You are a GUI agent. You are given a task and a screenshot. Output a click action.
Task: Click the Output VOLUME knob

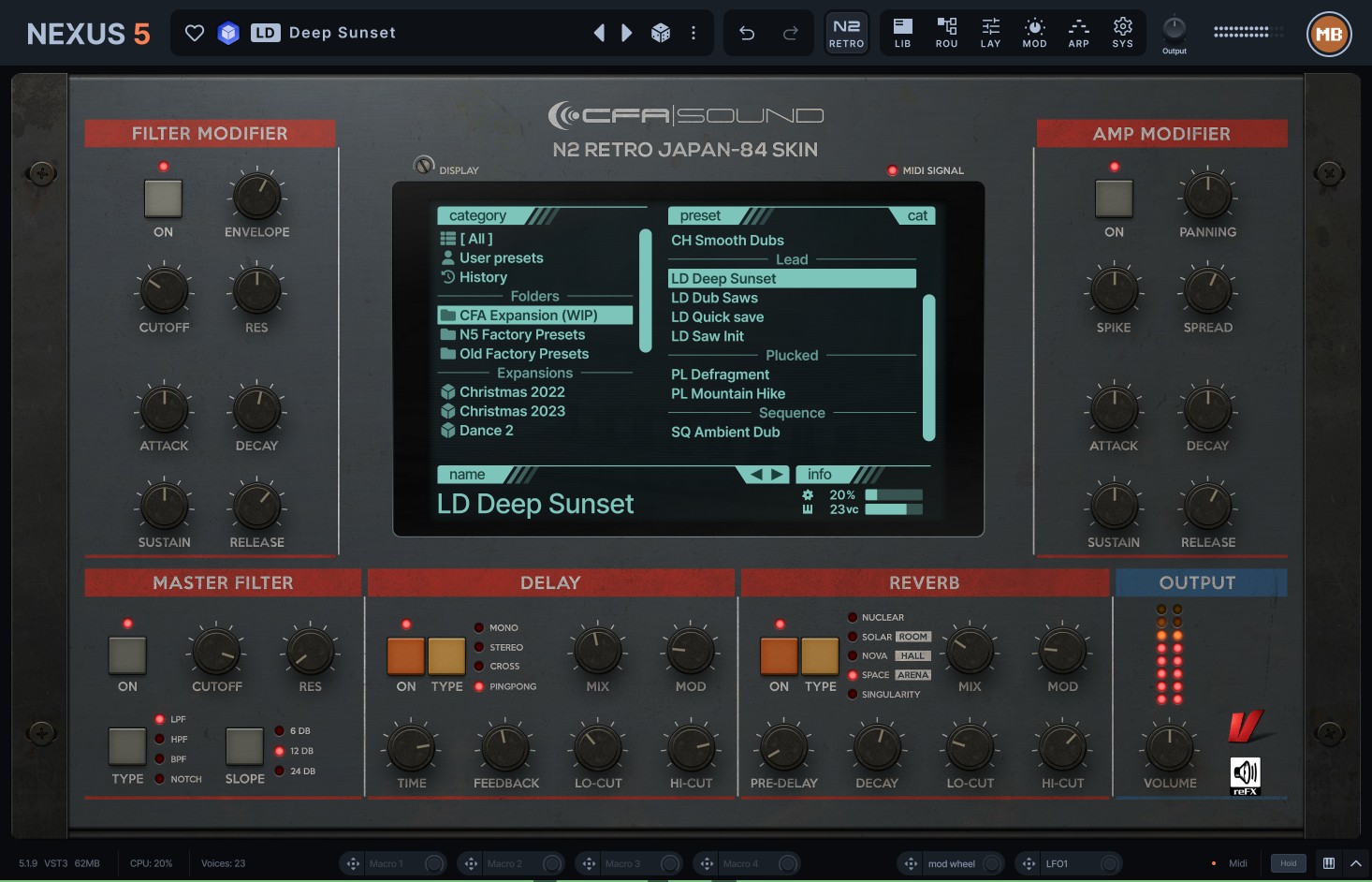point(1169,747)
